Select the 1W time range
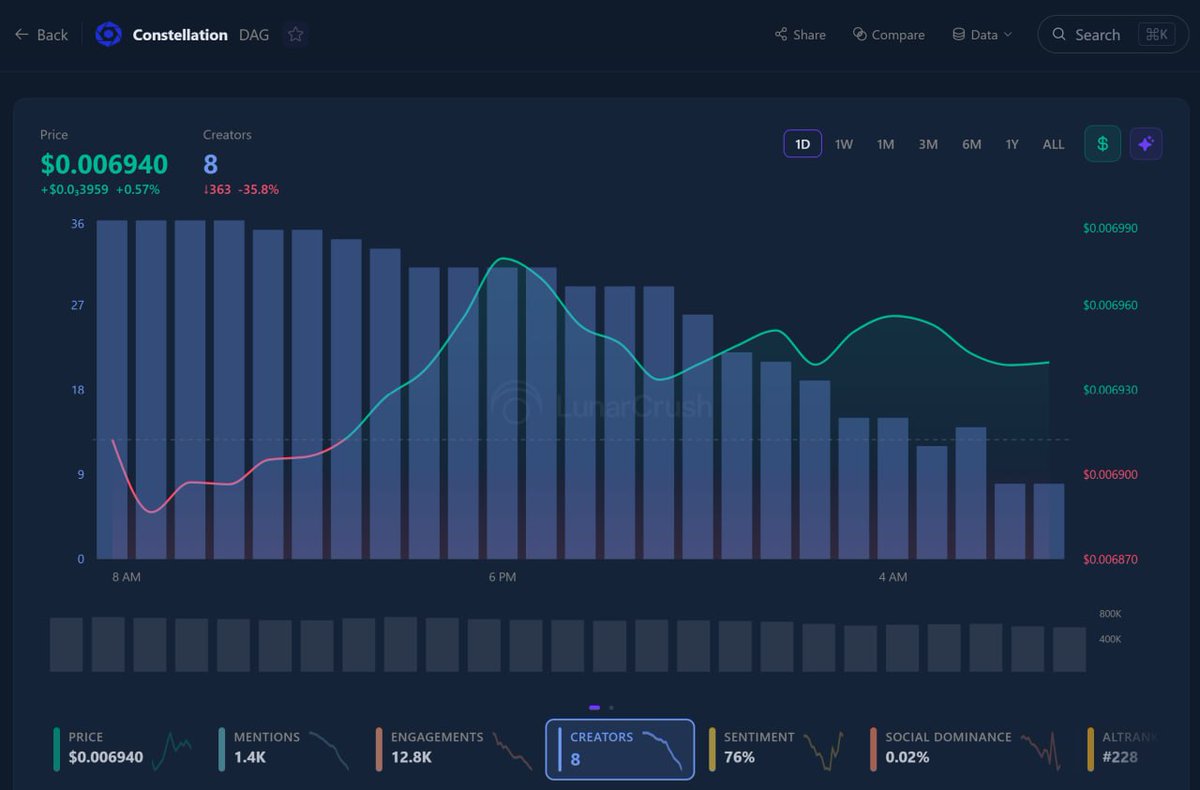 click(x=844, y=144)
